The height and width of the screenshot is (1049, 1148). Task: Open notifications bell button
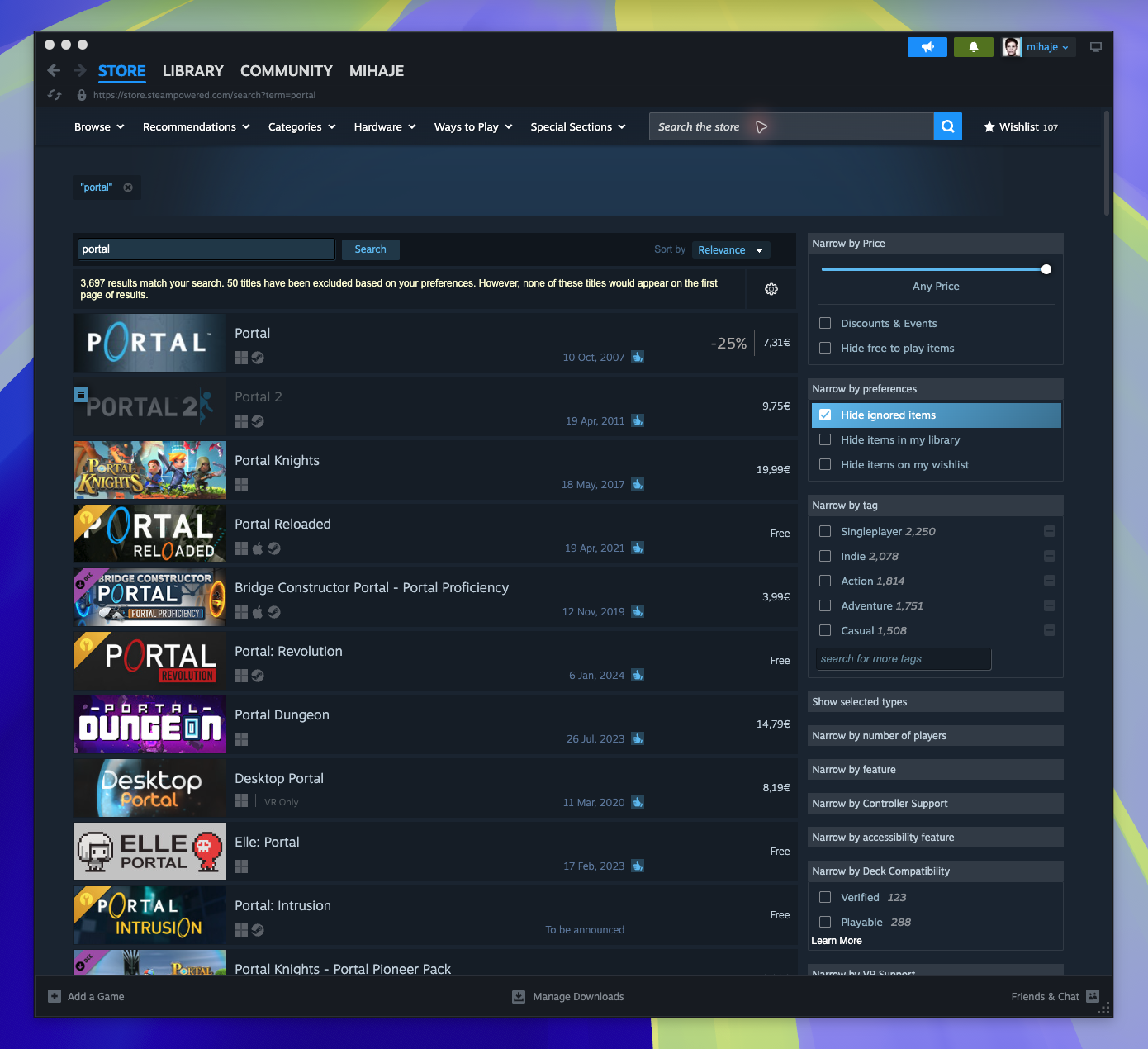[x=974, y=47]
